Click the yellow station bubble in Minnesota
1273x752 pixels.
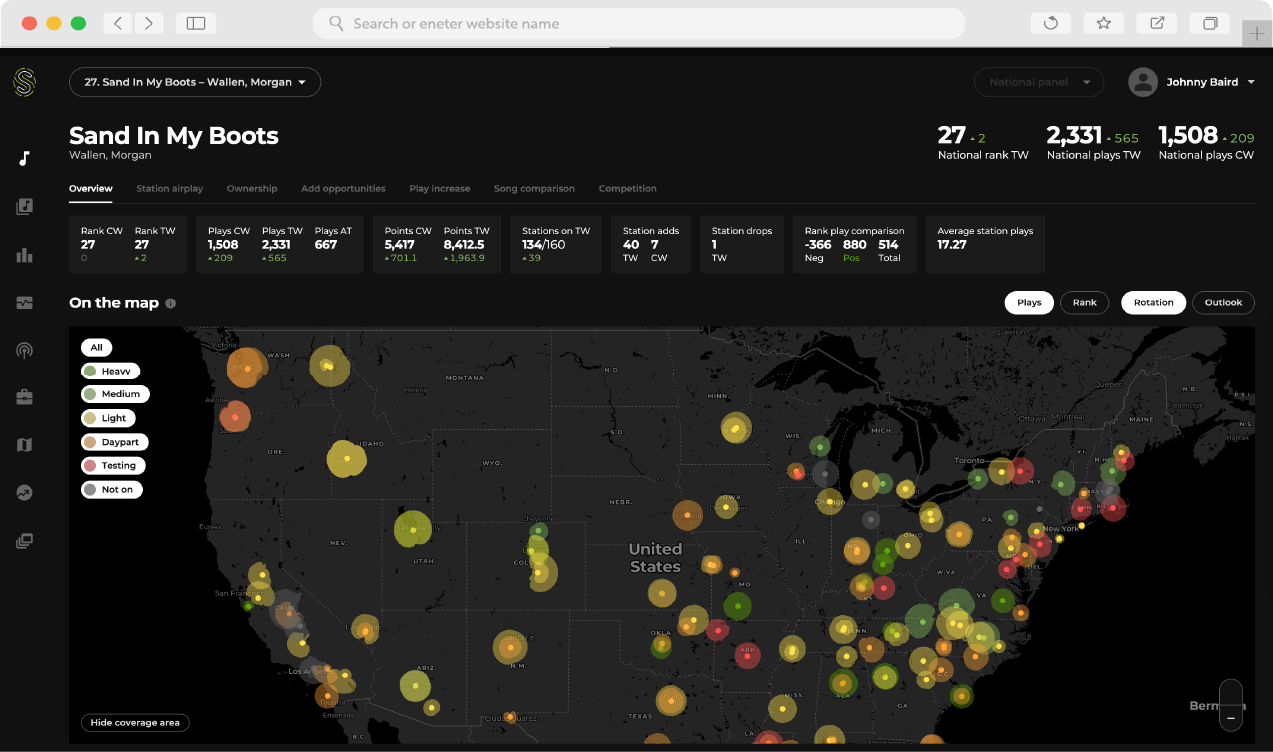point(736,428)
